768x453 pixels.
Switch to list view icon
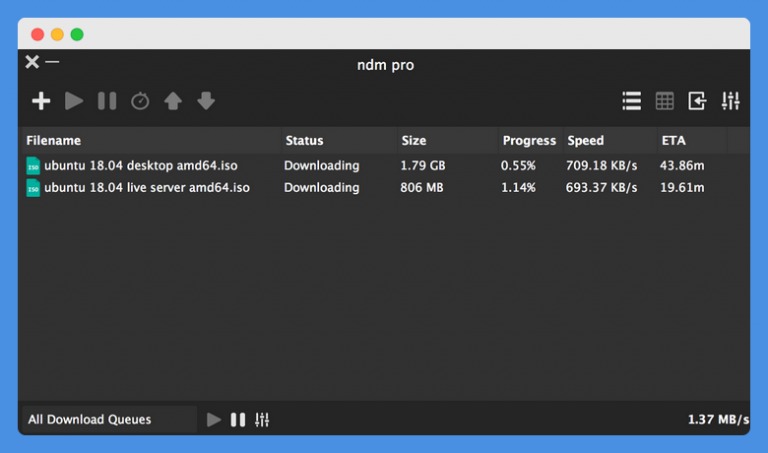coord(631,101)
